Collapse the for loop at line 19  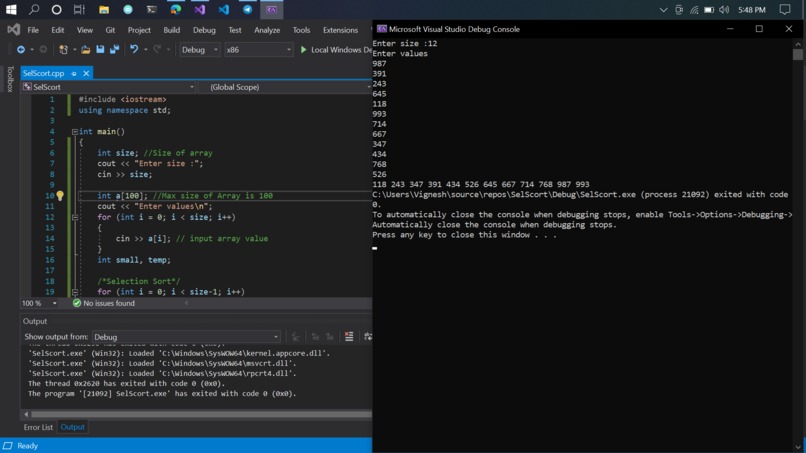[x=75, y=292]
